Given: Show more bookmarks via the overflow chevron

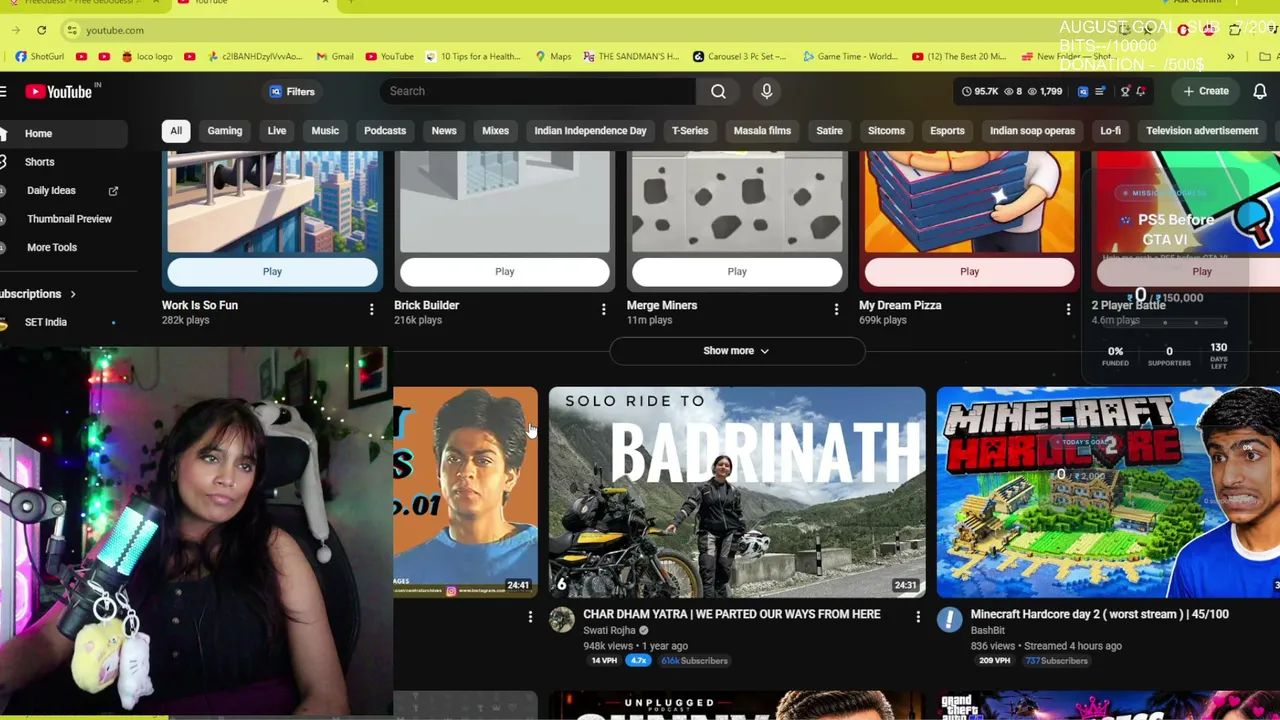Looking at the screenshot, I should coord(1231,57).
